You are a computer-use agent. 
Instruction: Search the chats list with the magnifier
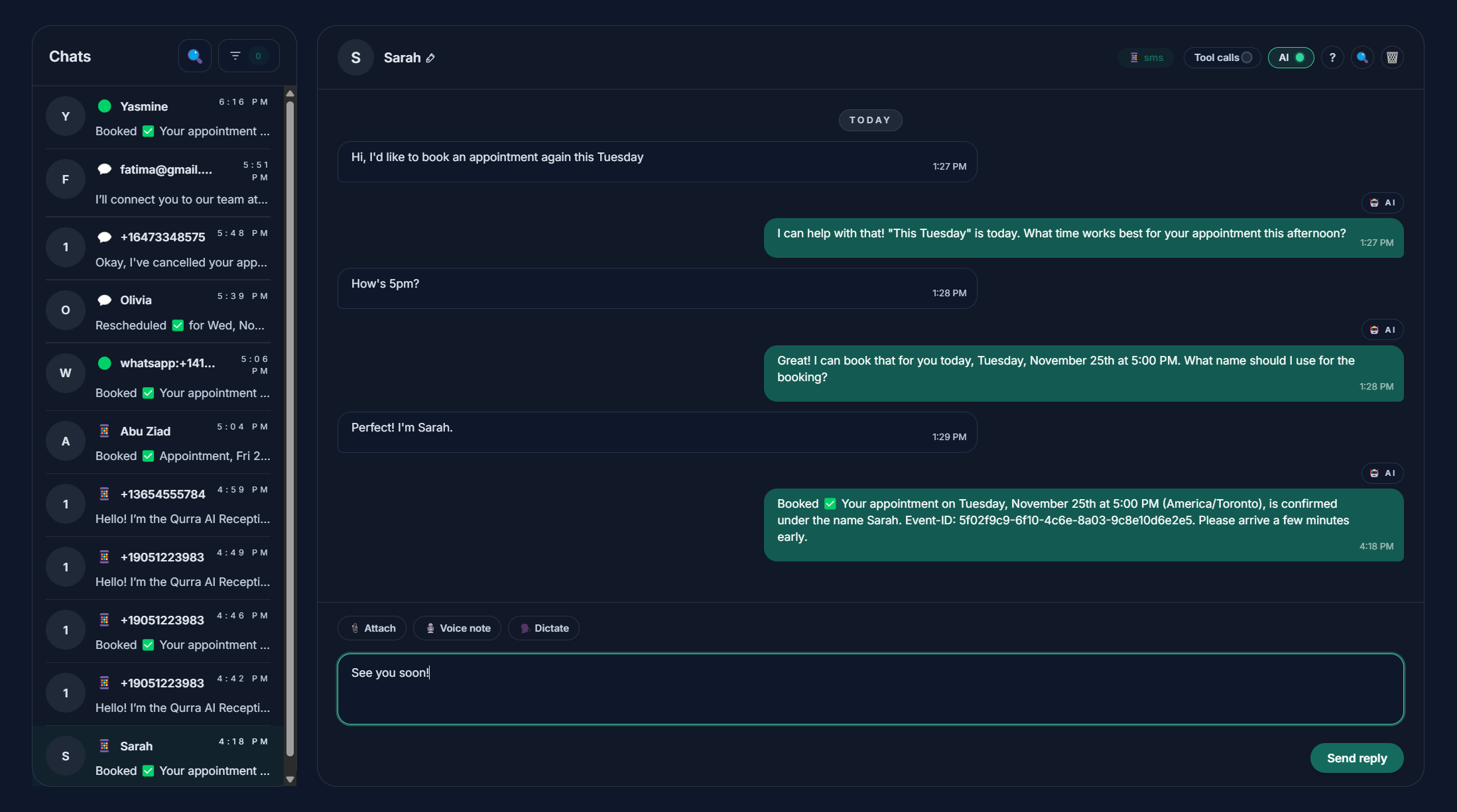(x=194, y=56)
